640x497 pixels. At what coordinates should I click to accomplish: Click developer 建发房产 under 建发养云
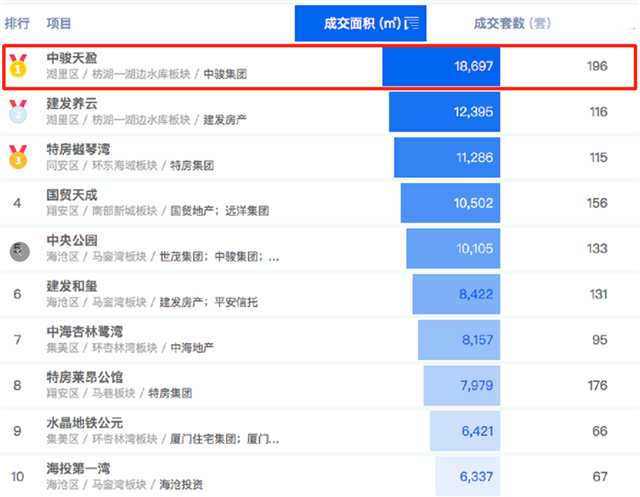tap(225, 120)
